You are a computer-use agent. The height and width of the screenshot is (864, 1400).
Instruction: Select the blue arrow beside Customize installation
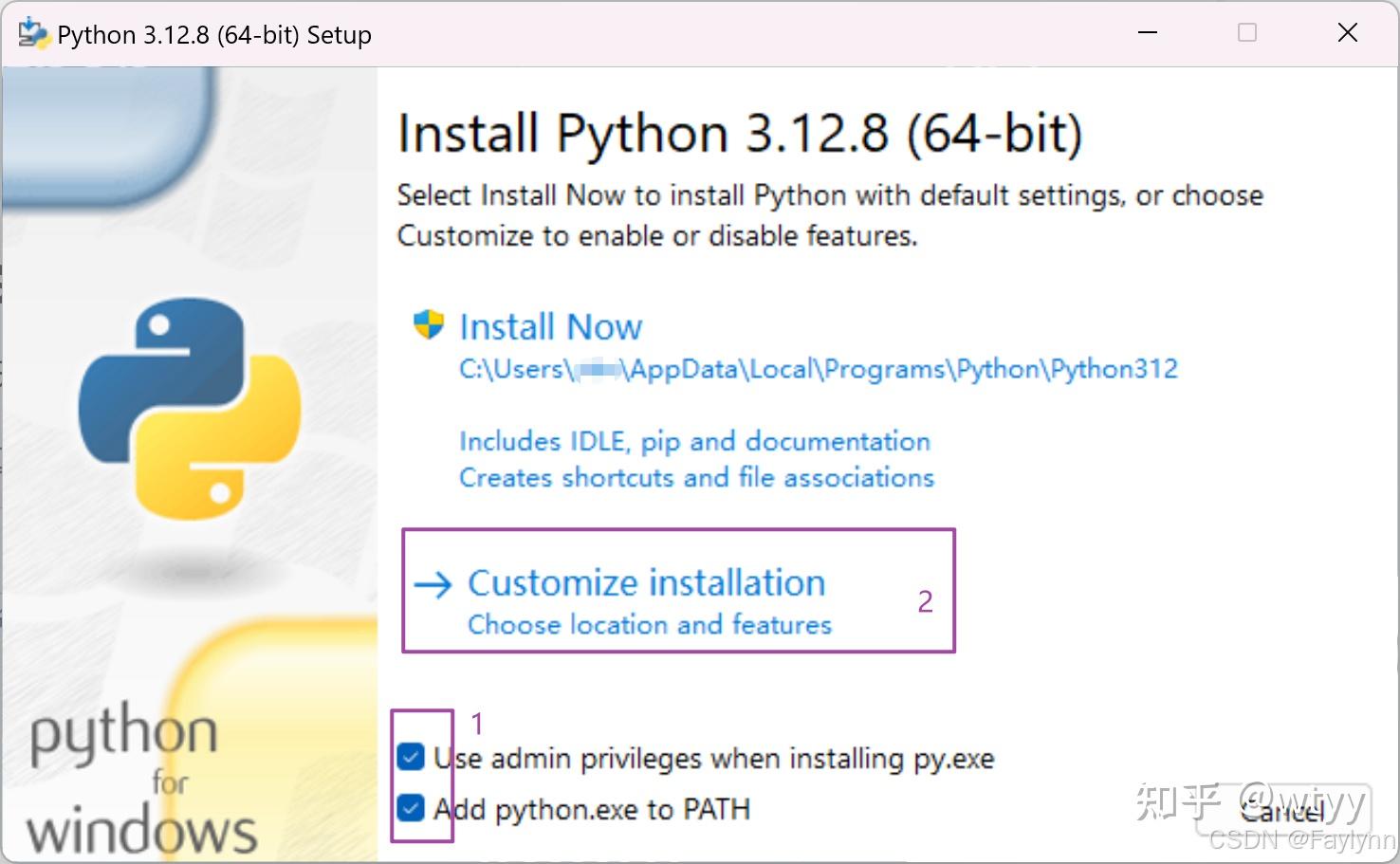[434, 584]
